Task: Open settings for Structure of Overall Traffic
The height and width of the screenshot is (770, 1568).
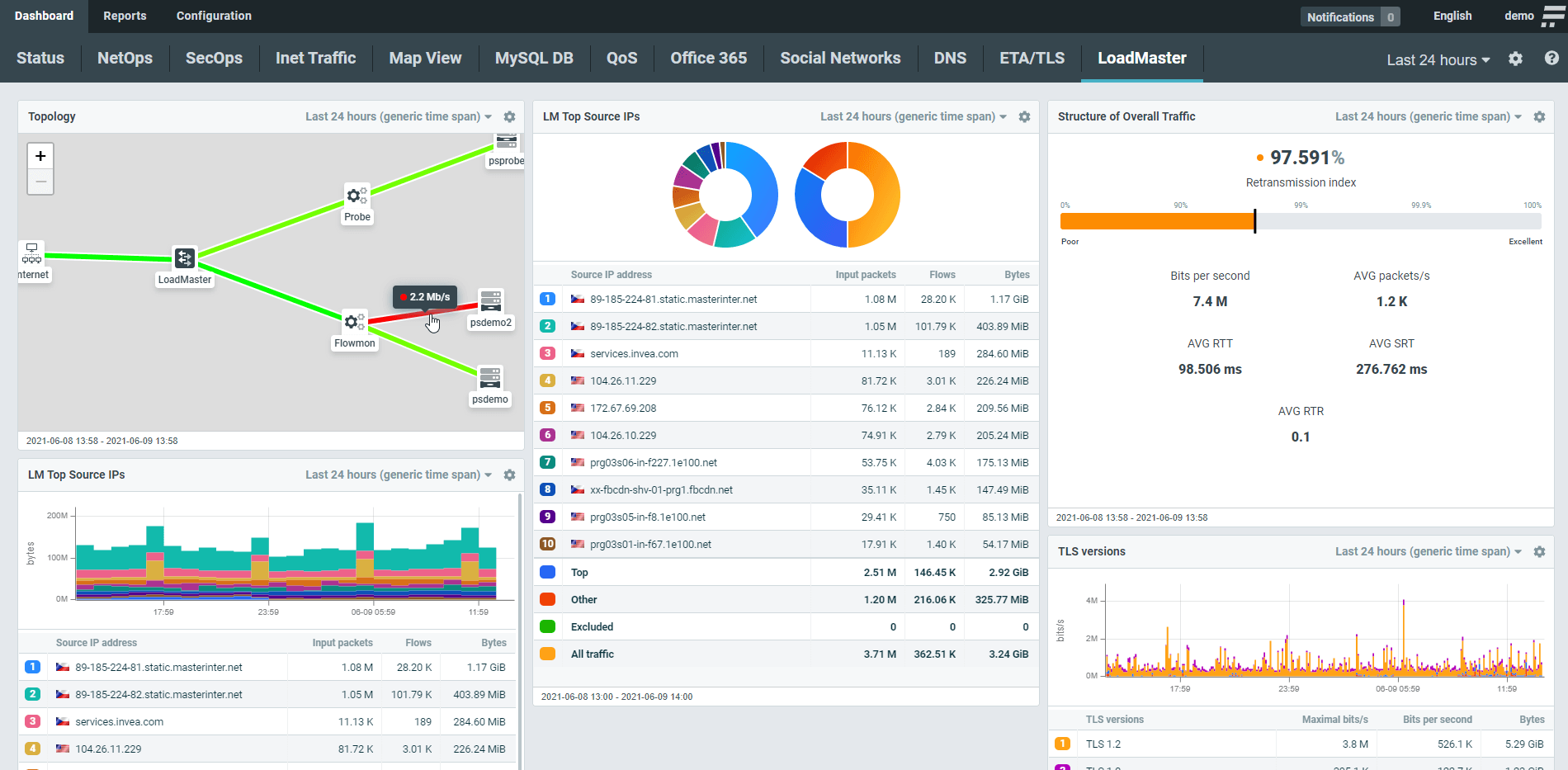Action: point(1540,116)
